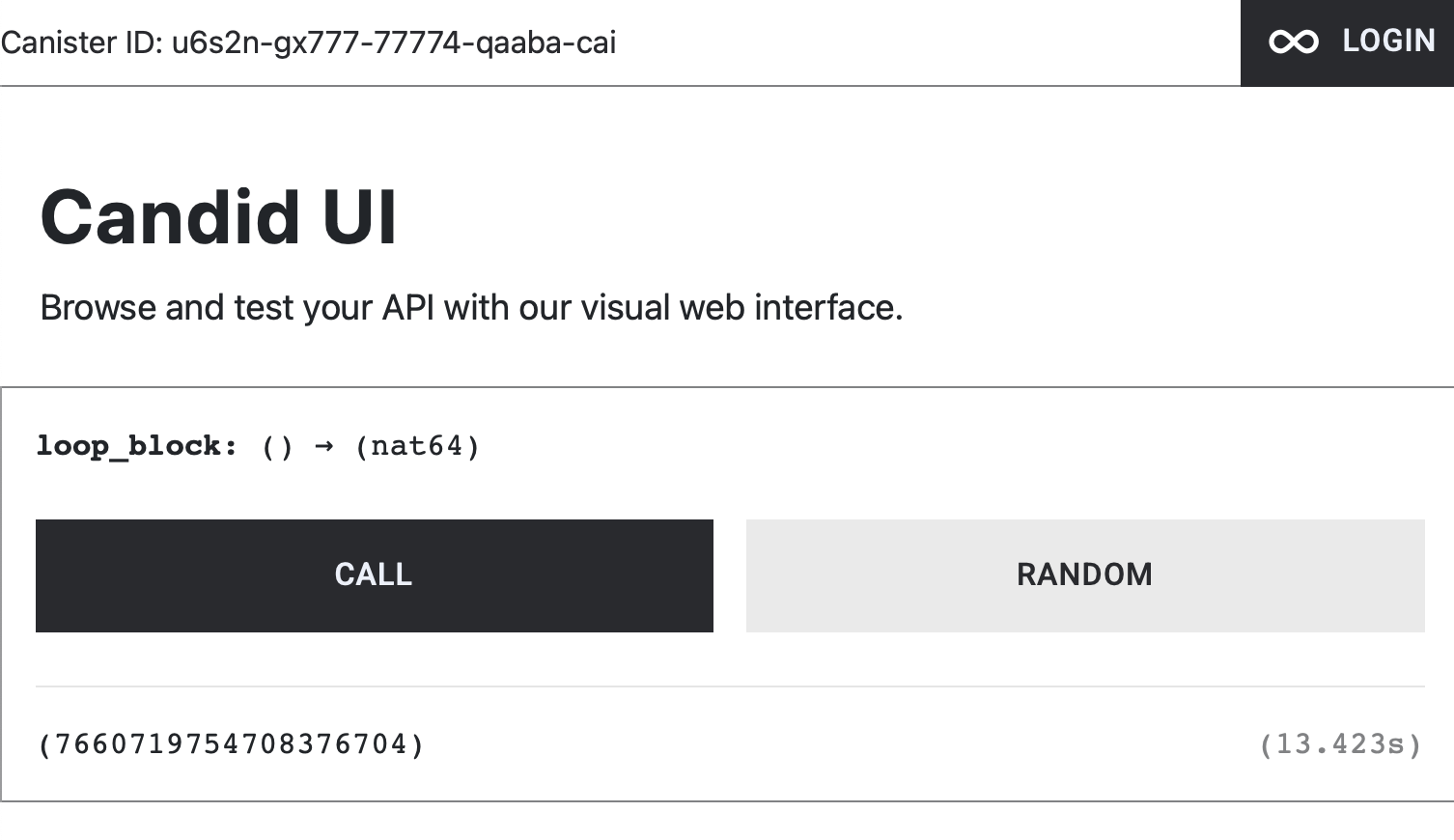This screenshot has width=1454, height=840.
Task: Select the API description subtitle text
Action: click(471, 307)
